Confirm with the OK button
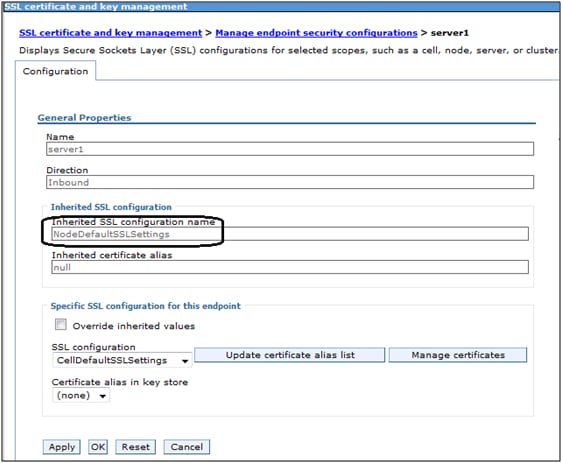The image size is (563, 463). click(x=98, y=447)
